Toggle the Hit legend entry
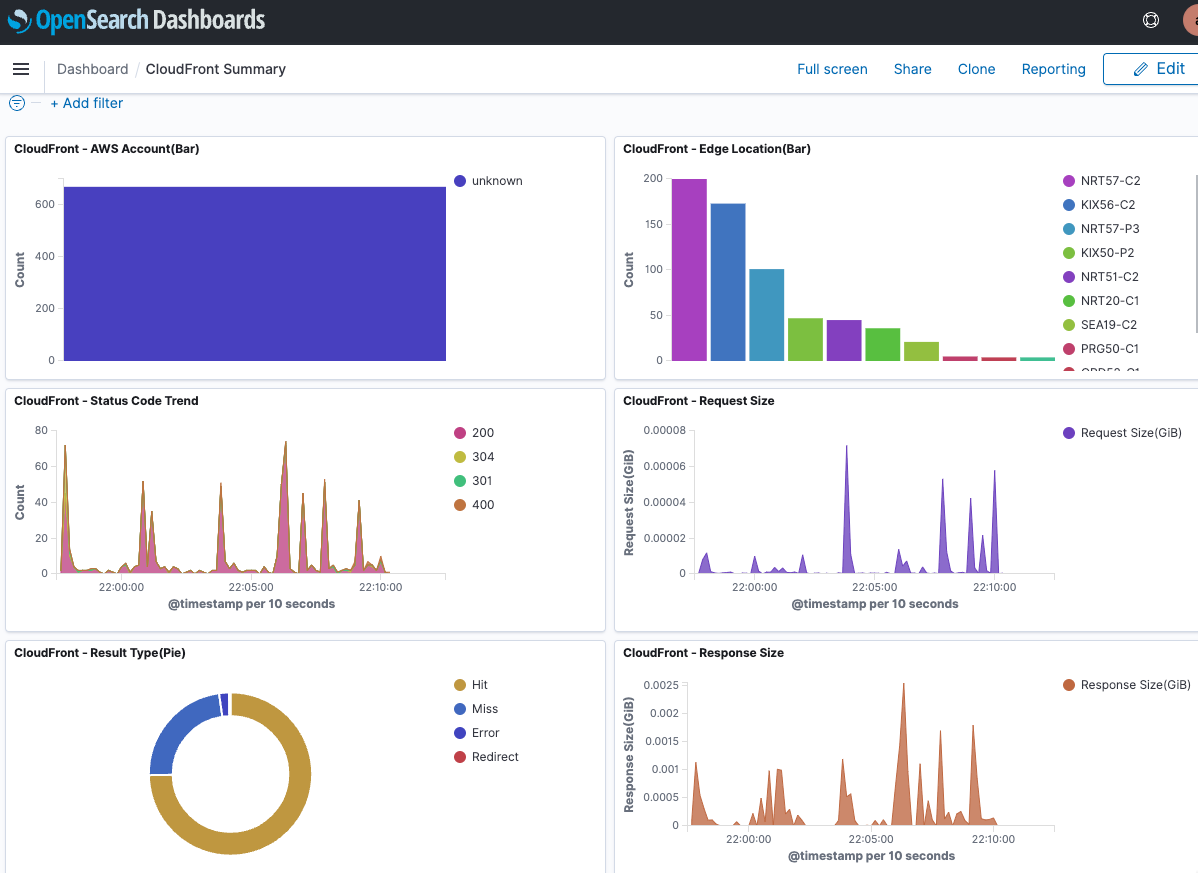Image resolution: width=1198 pixels, height=873 pixels. coord(471,685)
